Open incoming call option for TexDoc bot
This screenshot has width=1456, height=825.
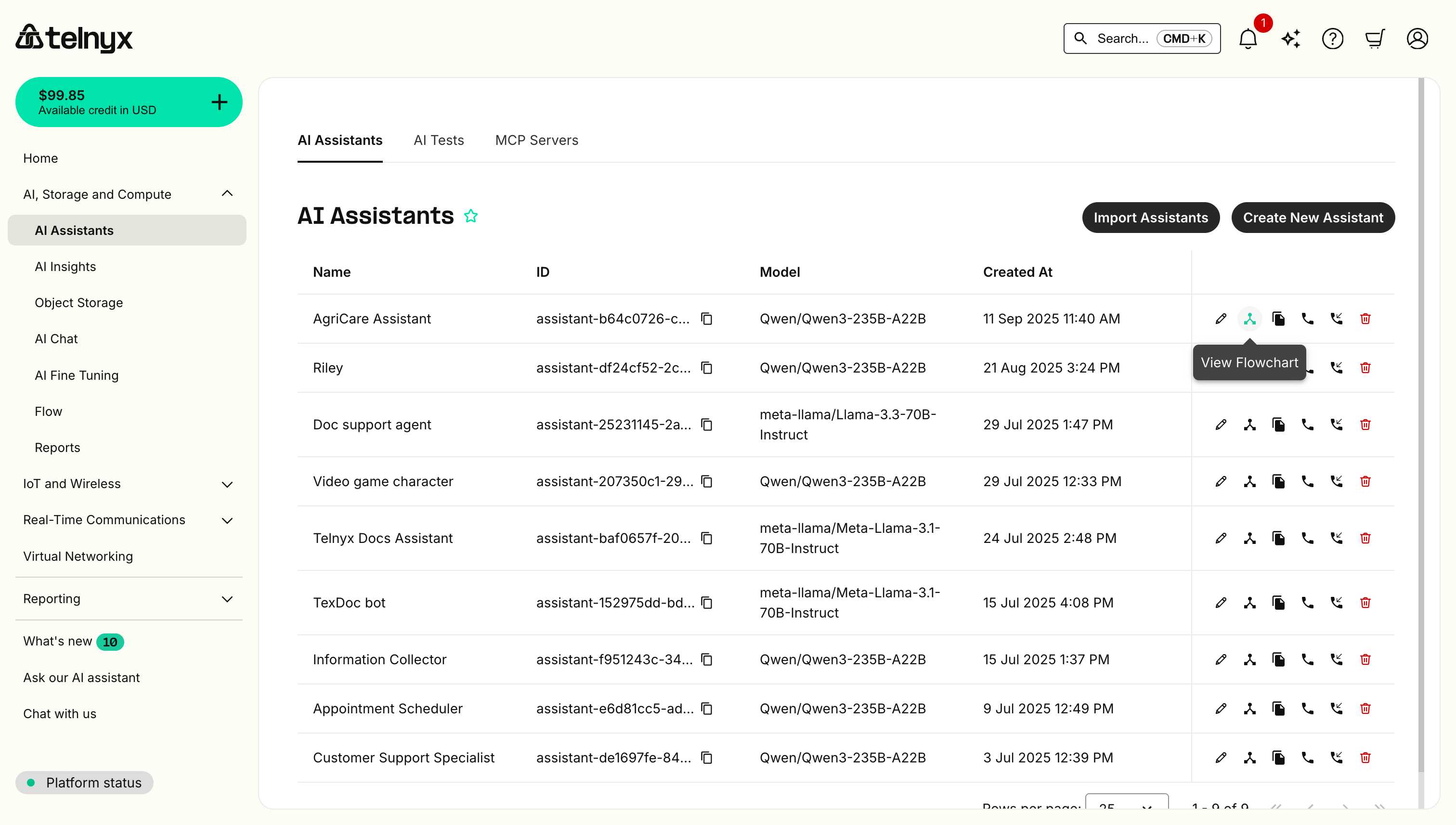(x=1337, y=602)
